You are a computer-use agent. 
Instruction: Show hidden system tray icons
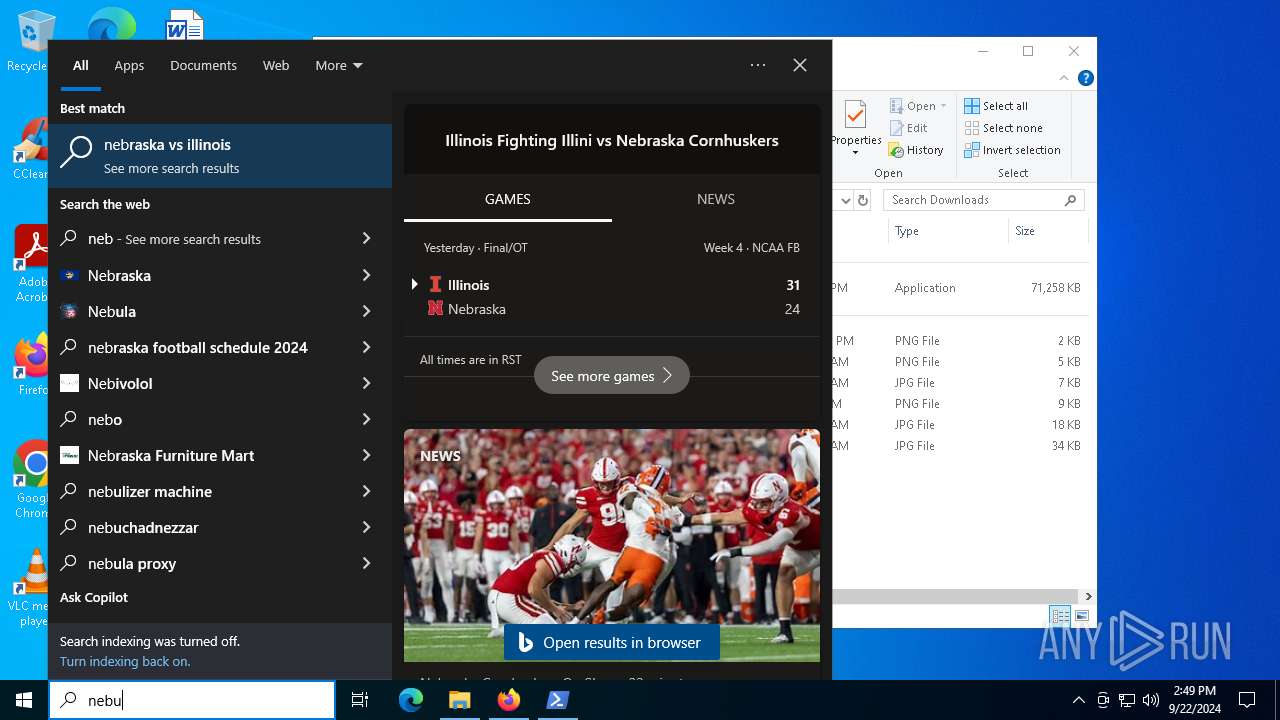[x=1078, y=700]
